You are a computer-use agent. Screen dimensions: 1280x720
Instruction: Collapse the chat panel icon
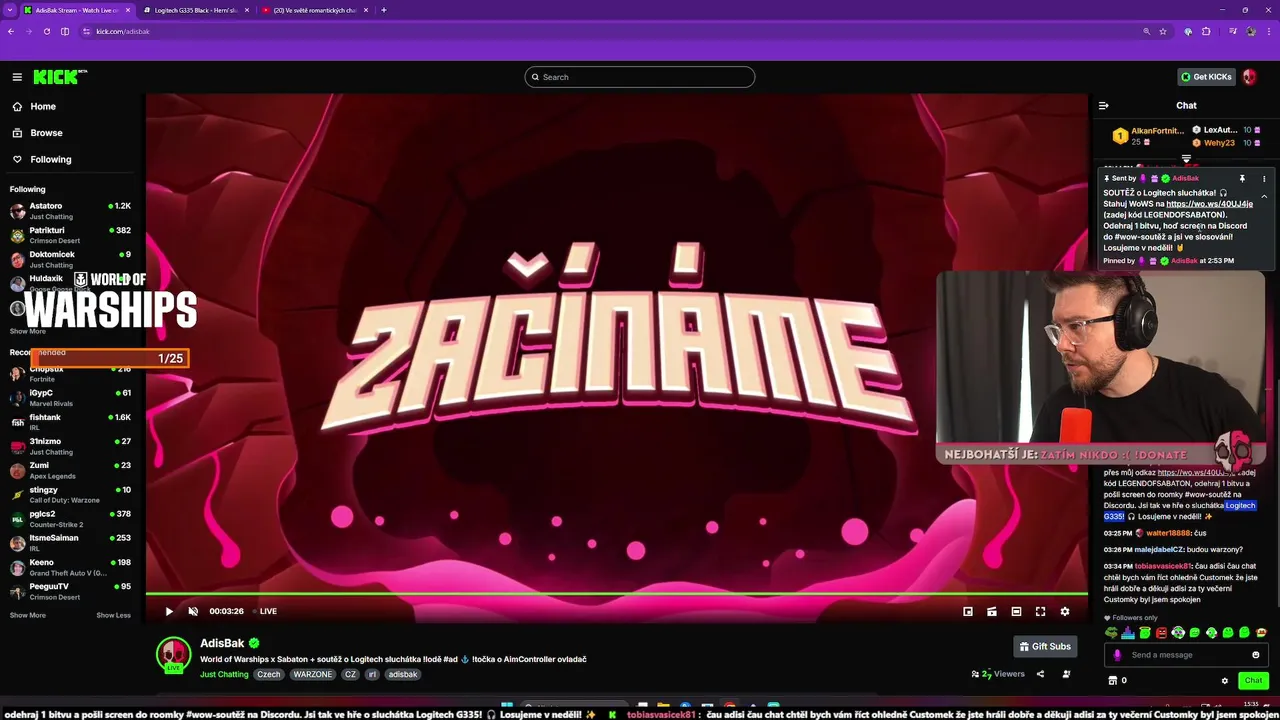click(x=1103, y=105)
